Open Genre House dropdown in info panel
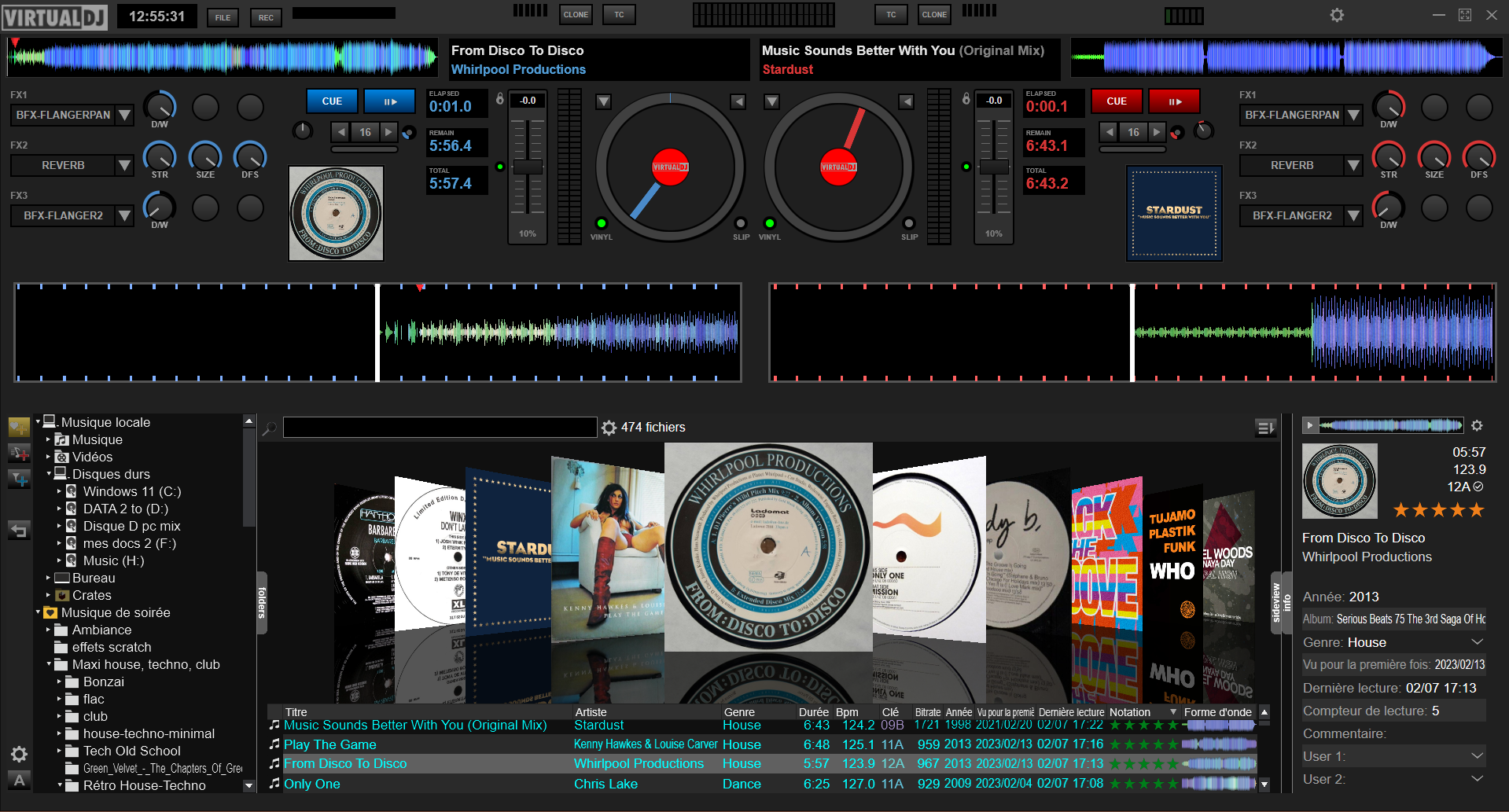Screen dimensions: 1509x812 click(1477, 642)
